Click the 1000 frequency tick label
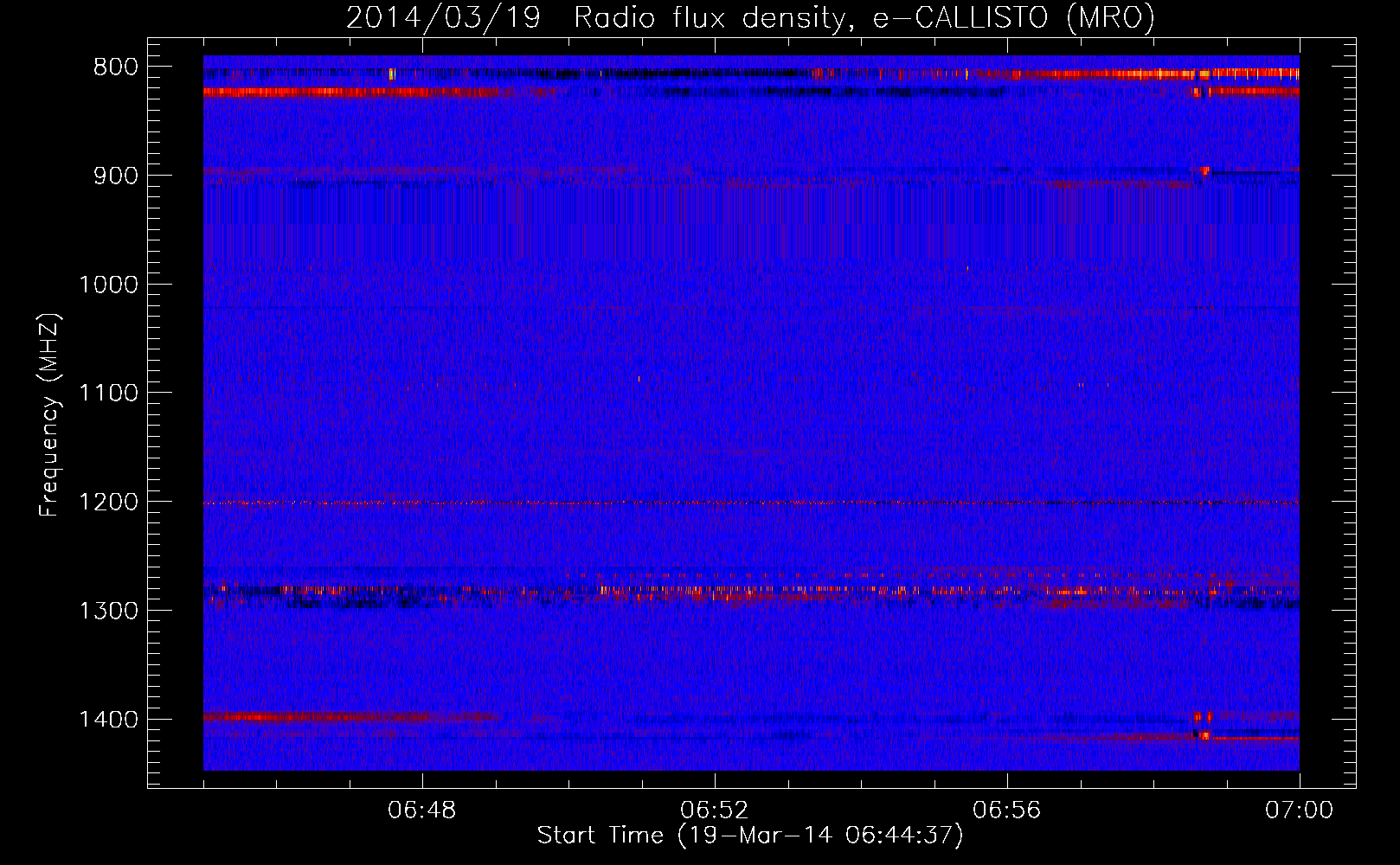This screenshot has height=865, width=1400. tap(108, 285)
